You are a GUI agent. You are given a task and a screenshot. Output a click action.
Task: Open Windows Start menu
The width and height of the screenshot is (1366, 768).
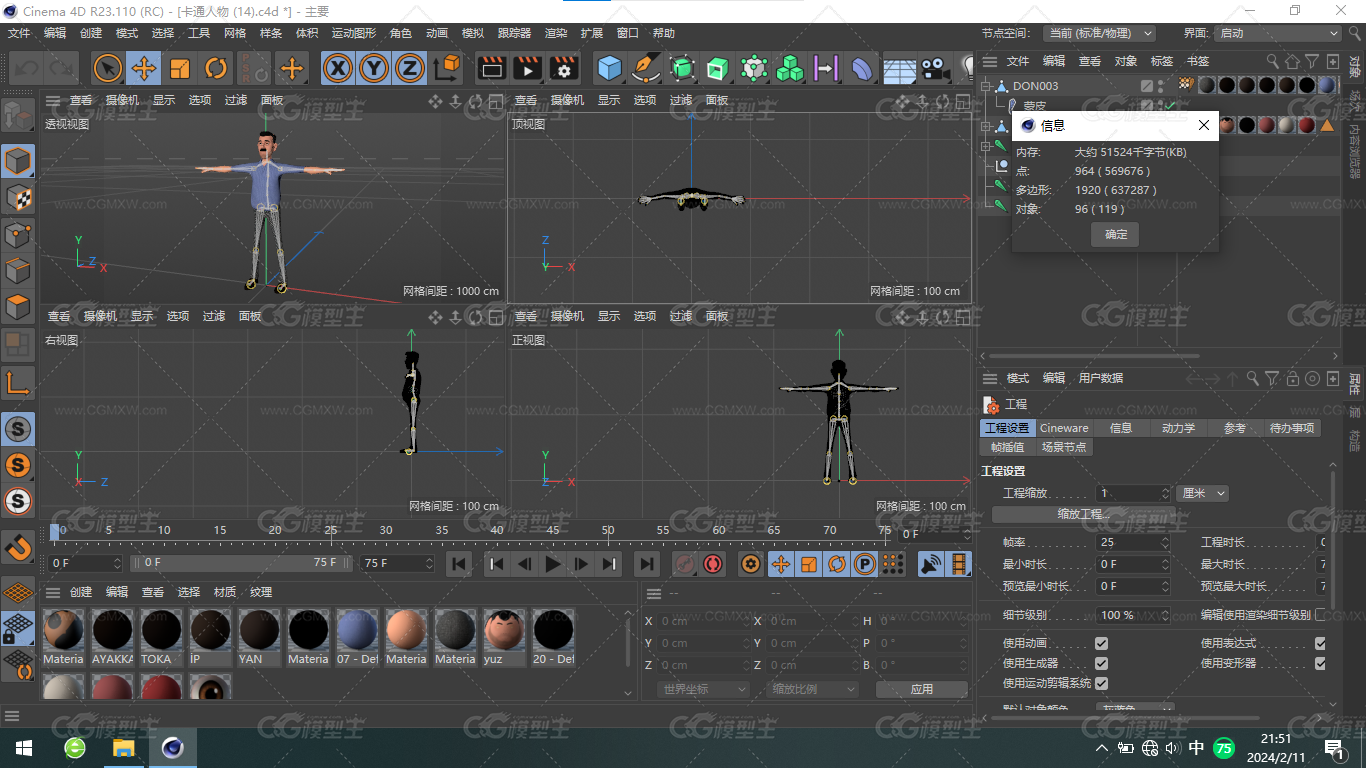click(x=24, y=748)
